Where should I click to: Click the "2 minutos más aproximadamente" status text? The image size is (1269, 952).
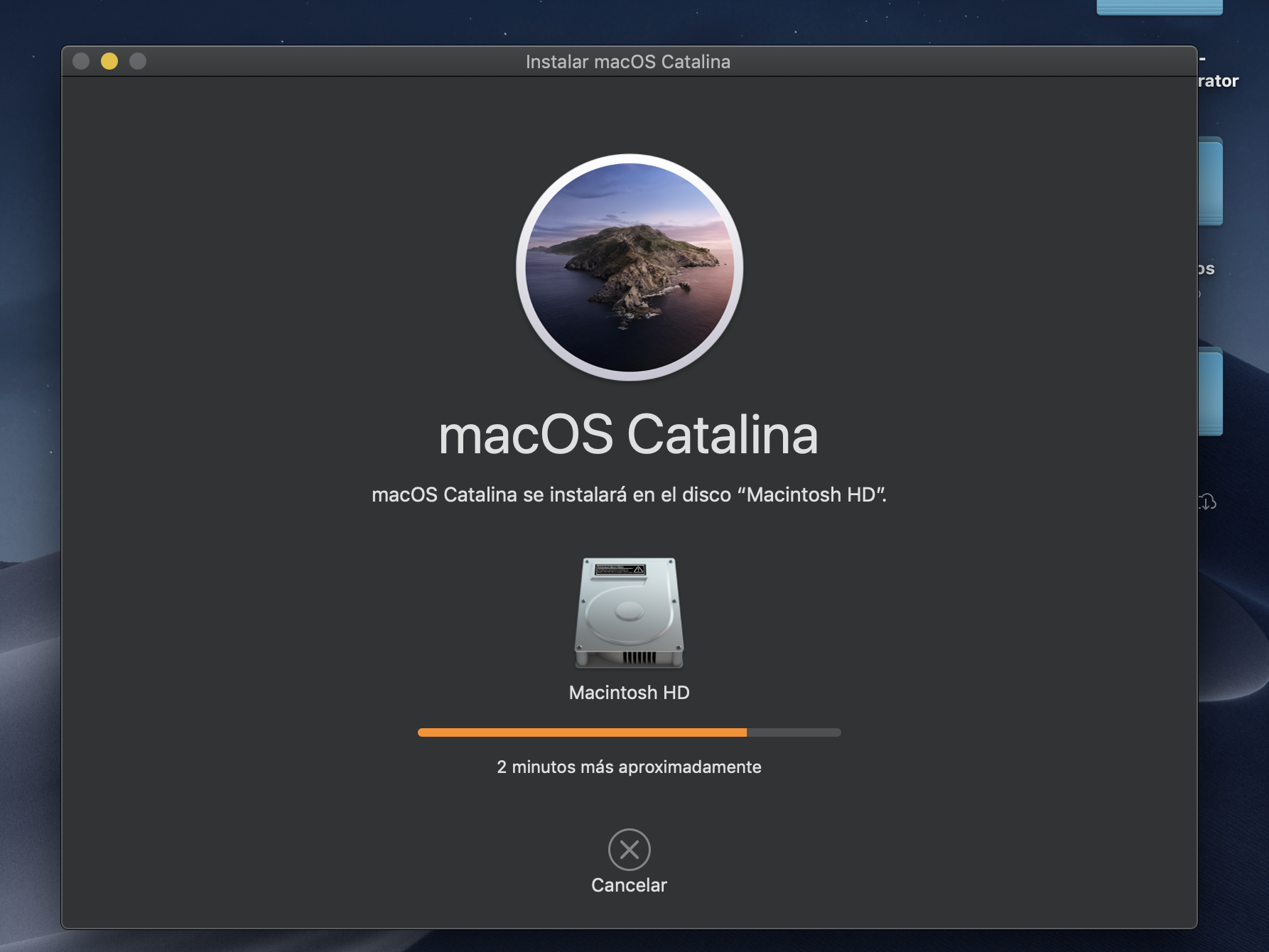point(629,767)
